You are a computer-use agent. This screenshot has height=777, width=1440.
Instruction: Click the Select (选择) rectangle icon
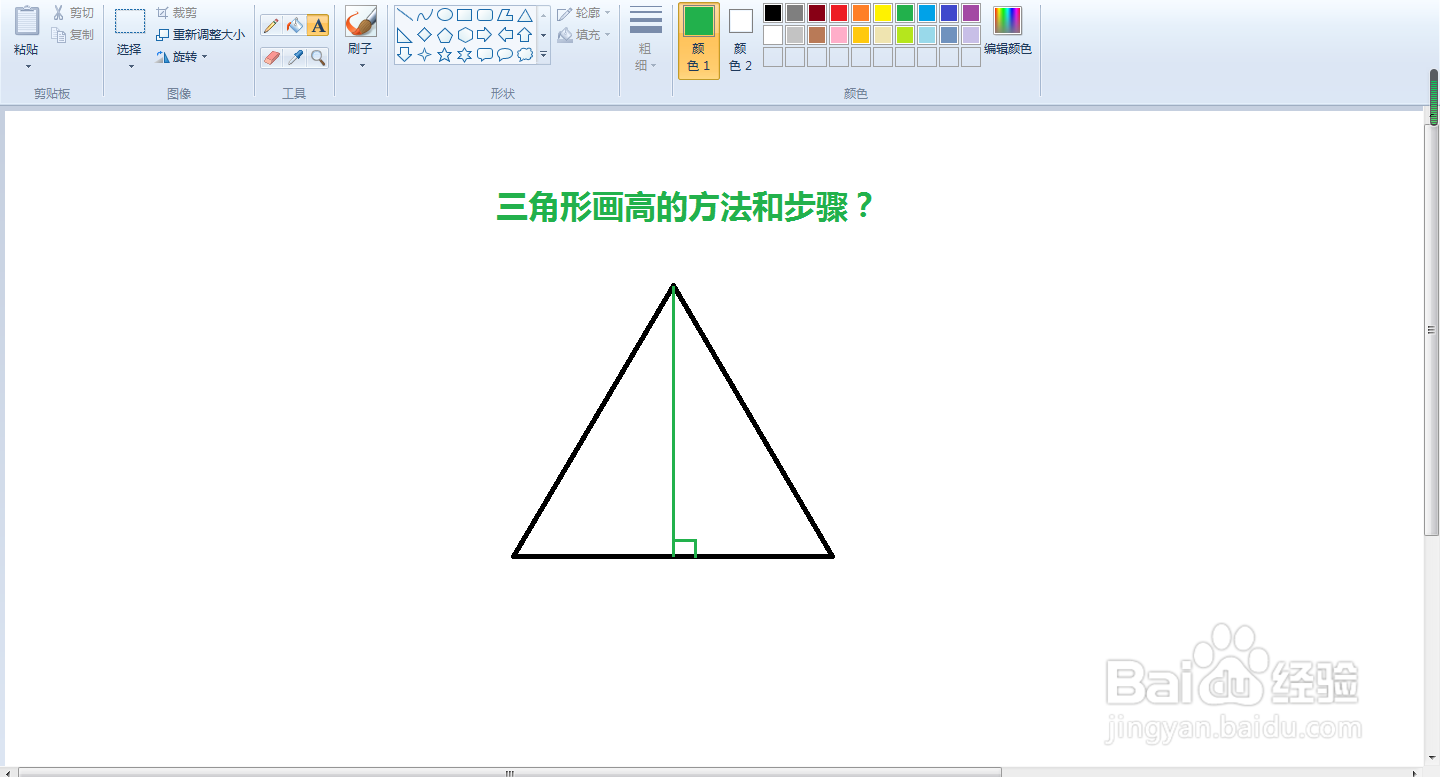[129, 21]
